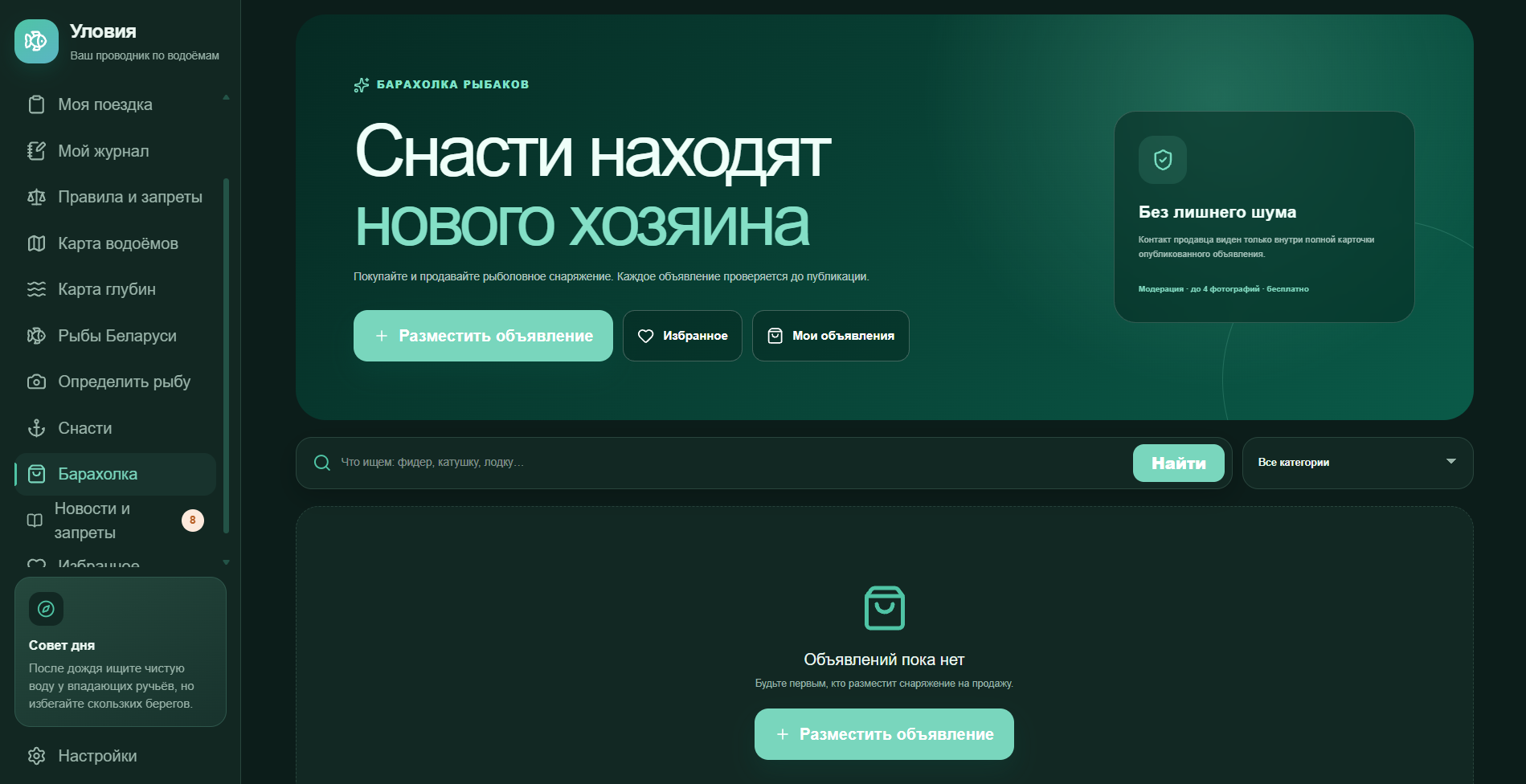This screenshot has width=1526, height=784.
Task: Click the fish icon beside Рыбы Беларуси
Action: point(36,336)
